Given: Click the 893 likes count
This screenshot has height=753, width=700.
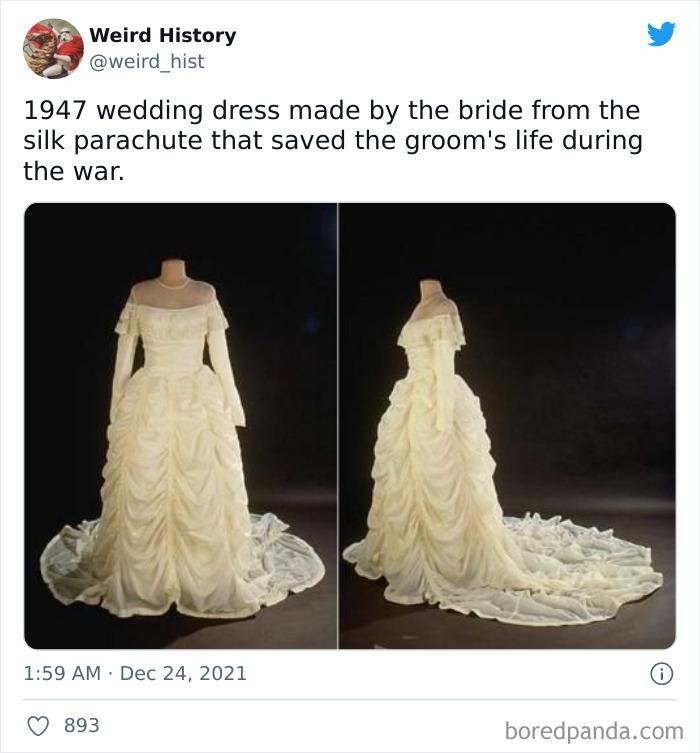Looking at the screenshot, I should (82, 725).
